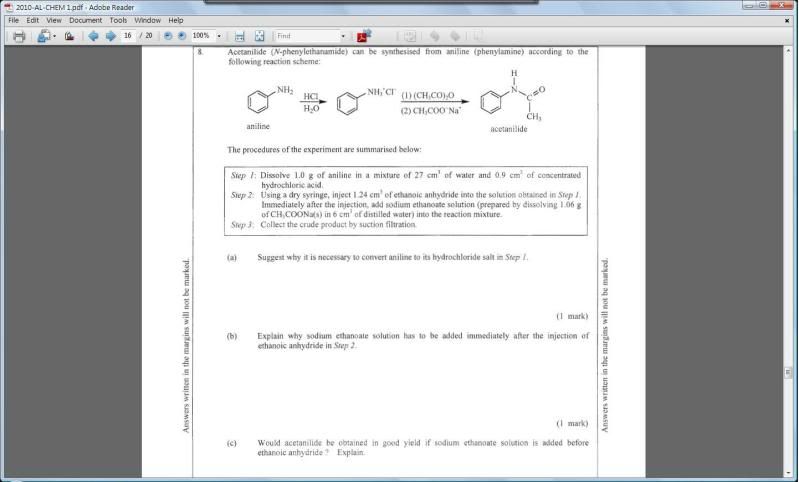Close the document with the menu-bar X

click(x=787, y=21)
